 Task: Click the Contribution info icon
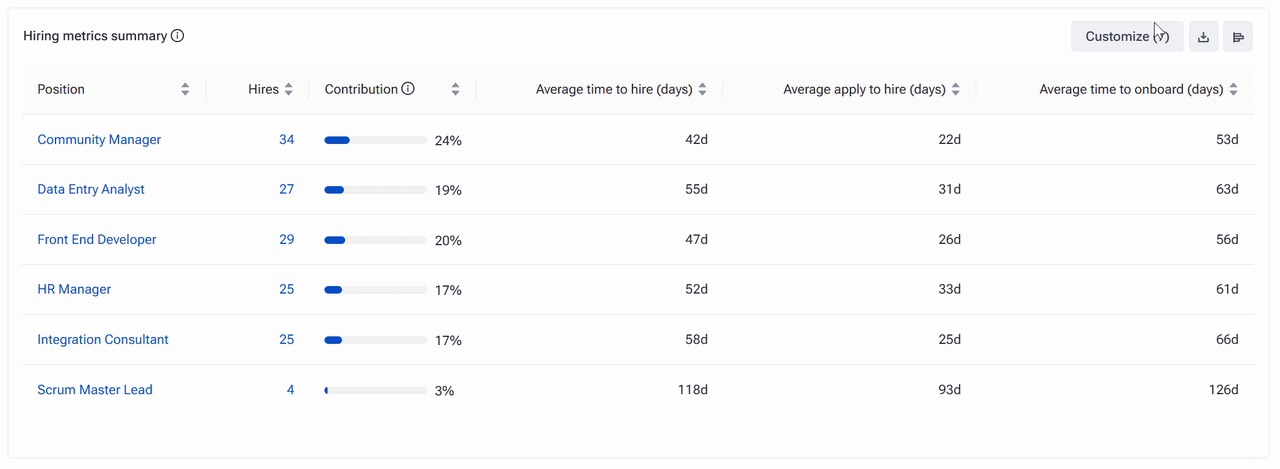[408, 89]
